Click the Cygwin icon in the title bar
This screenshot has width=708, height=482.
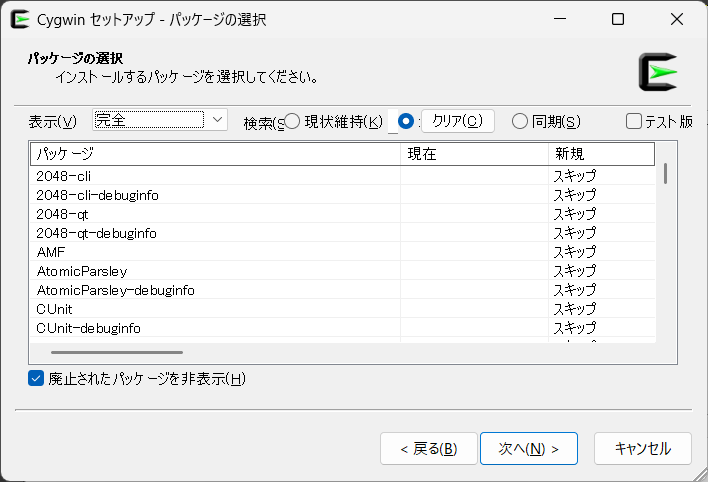tap(20, 19)
